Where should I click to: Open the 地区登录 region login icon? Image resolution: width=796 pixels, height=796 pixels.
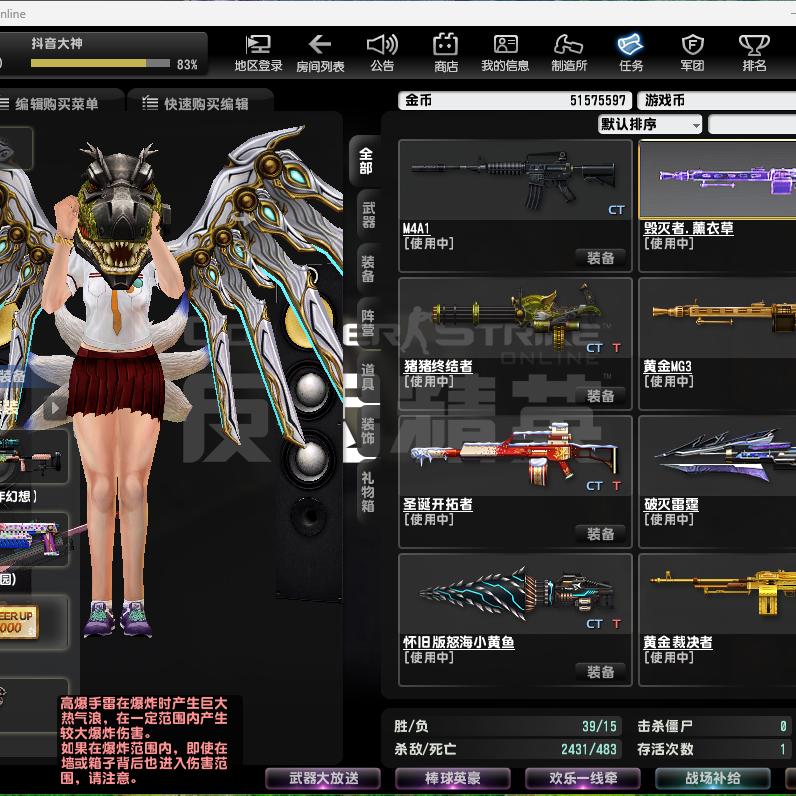258,52
